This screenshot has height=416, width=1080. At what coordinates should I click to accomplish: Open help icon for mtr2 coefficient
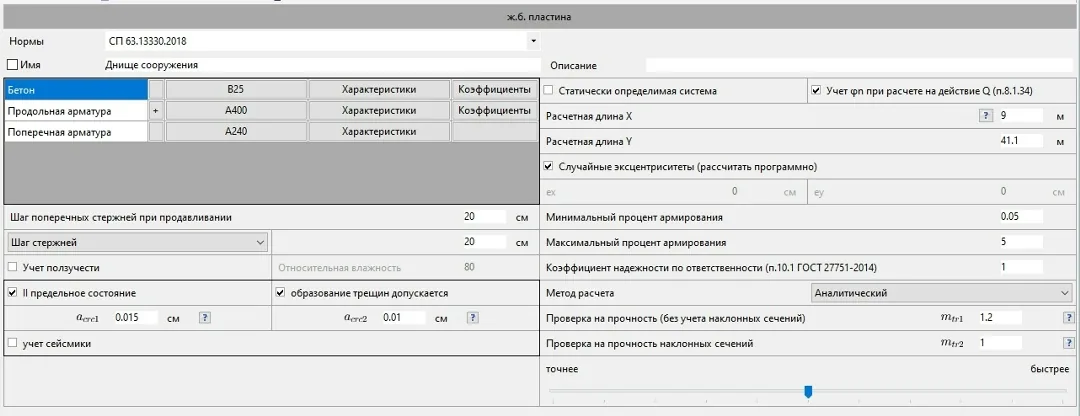pos(1067,342)
